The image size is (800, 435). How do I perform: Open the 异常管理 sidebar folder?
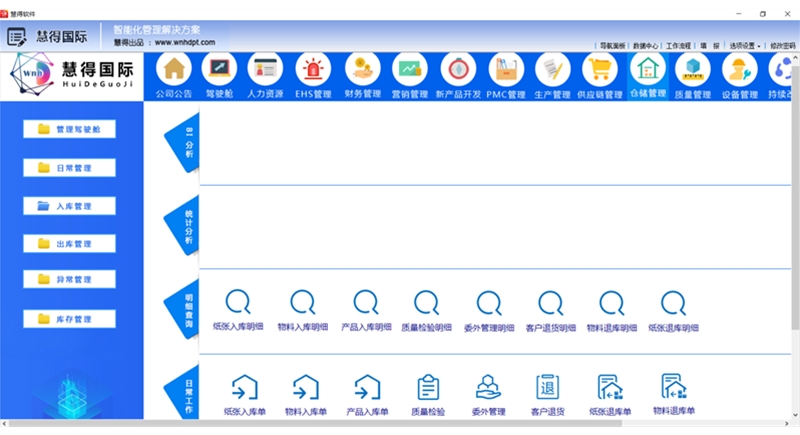[69, 279]
